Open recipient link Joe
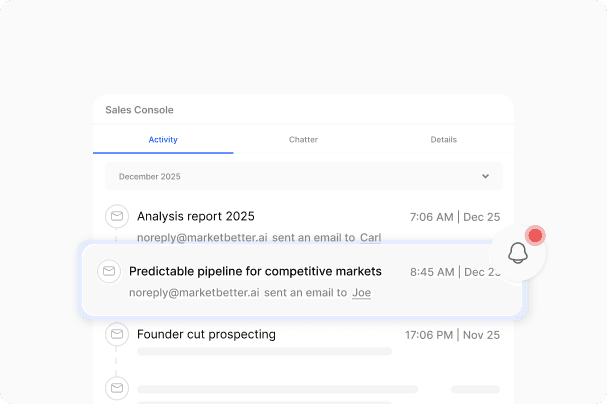The image size is (607, 404). [x=361, y=293]
